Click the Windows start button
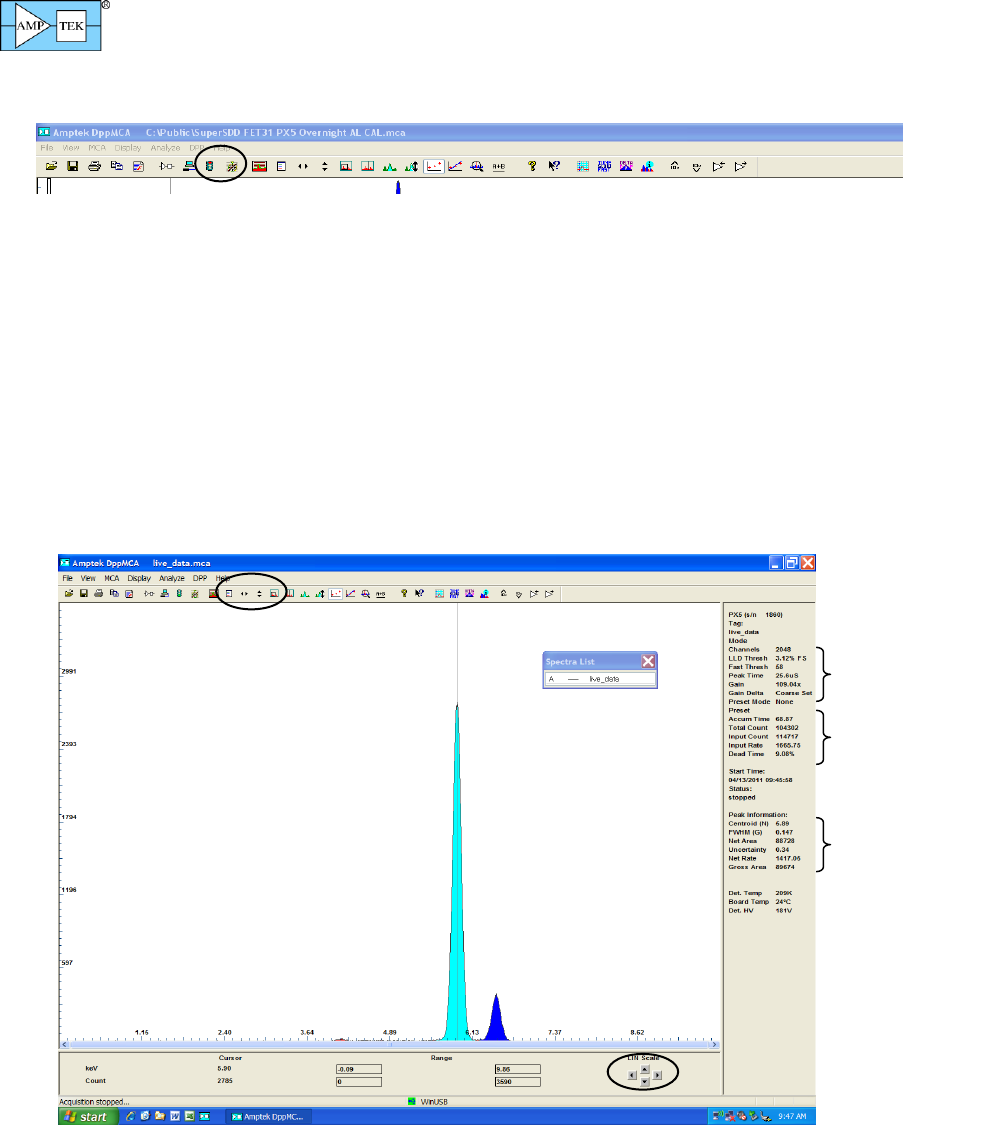990x1125 pixels. [x=88, y=1116]
